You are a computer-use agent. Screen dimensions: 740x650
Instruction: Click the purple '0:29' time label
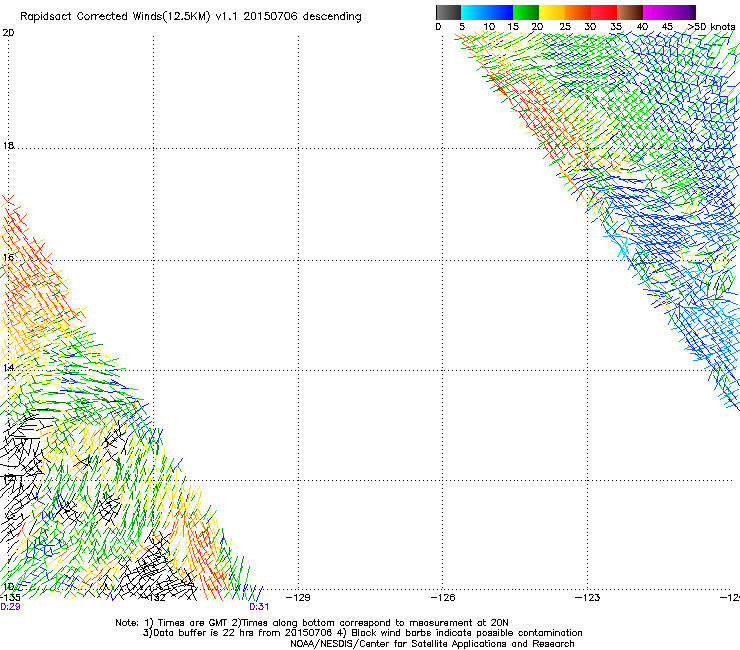[x=10, y=607]
